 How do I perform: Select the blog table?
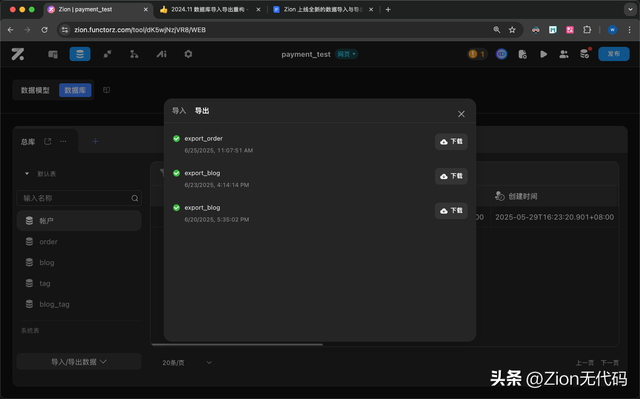tap(79, 262)
